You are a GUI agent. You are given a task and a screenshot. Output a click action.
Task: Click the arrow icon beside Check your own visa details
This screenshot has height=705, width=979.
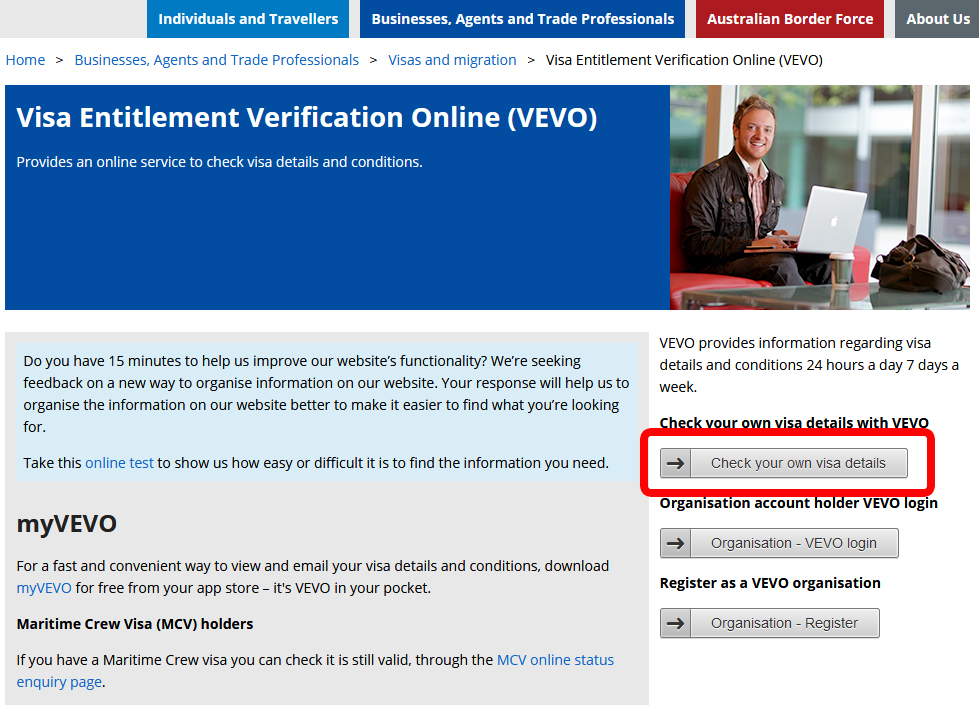click(676, 463)
